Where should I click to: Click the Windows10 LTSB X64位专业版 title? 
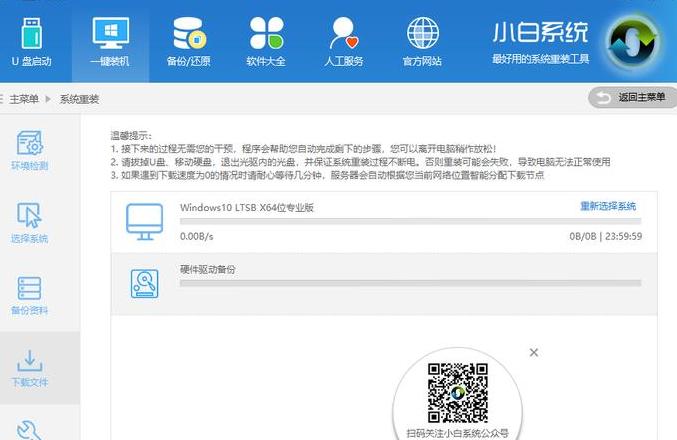point(247,207)
